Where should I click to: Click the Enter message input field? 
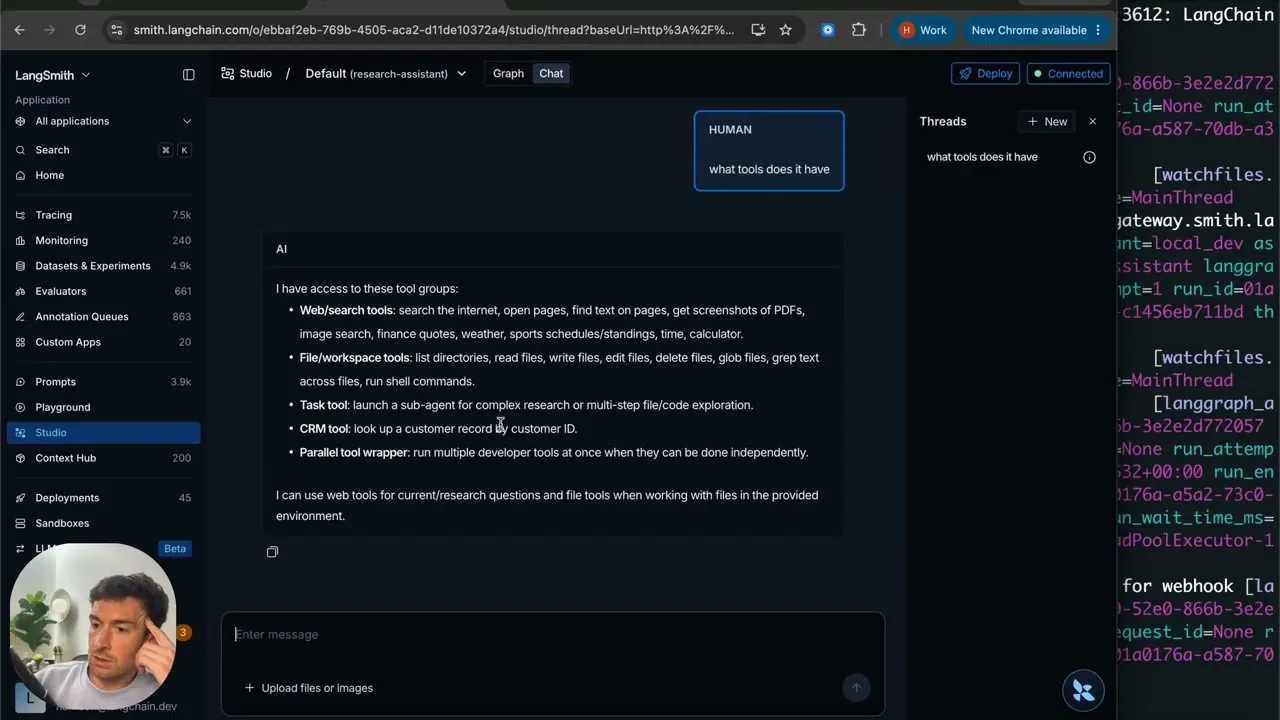[x=553, y=635]
